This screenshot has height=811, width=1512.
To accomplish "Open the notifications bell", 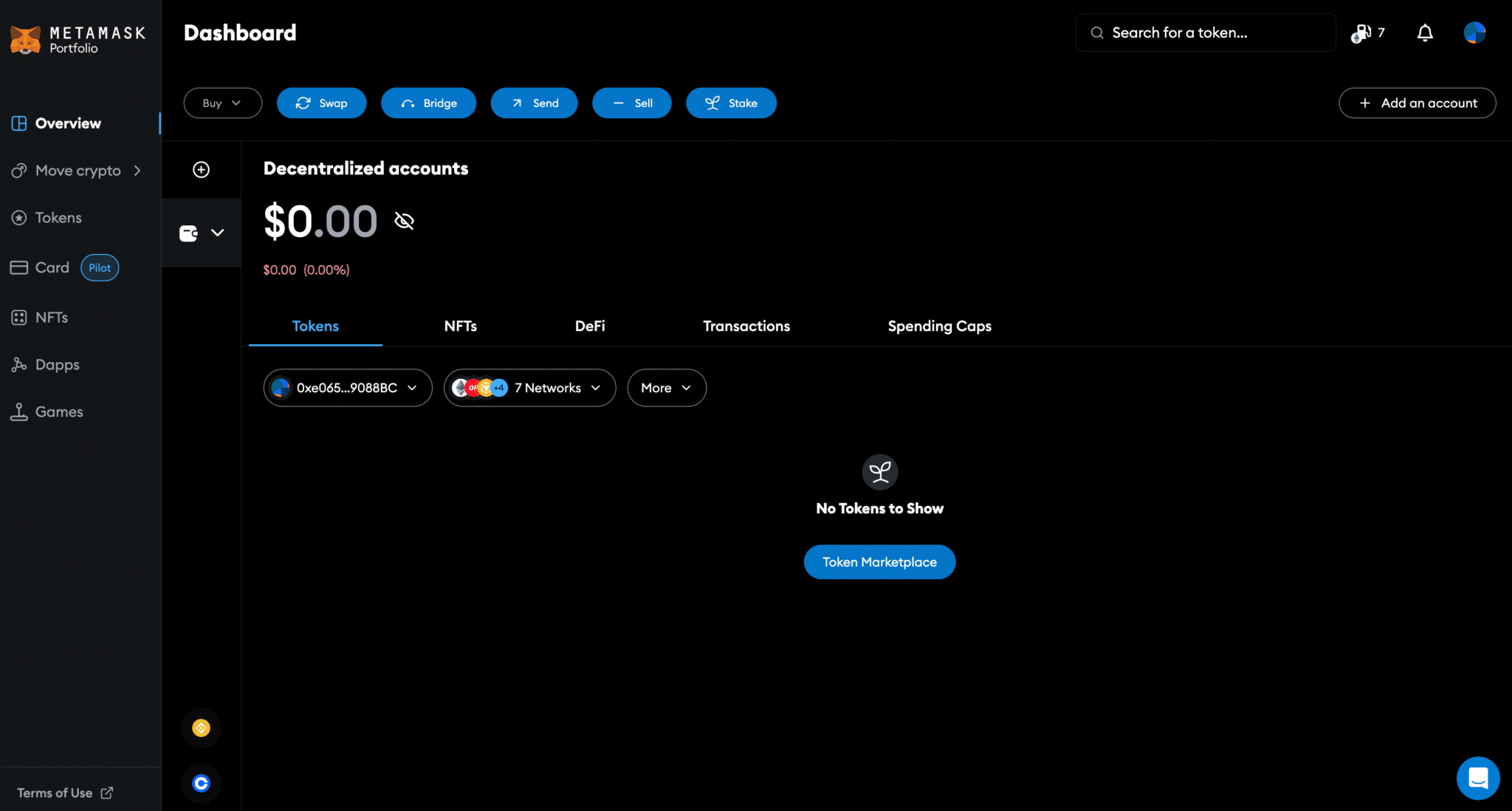I will click(x=1424, y=32).
